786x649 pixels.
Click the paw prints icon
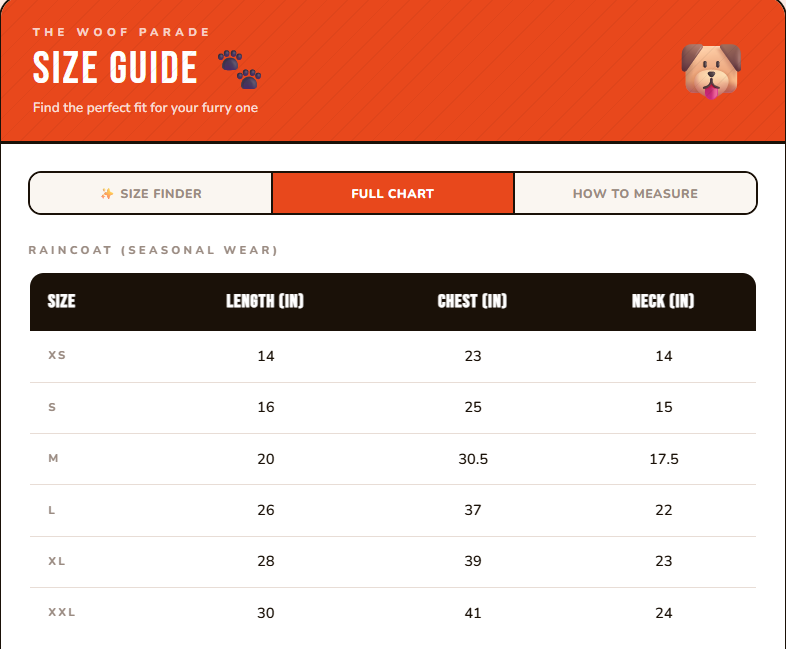pos(240,69)
